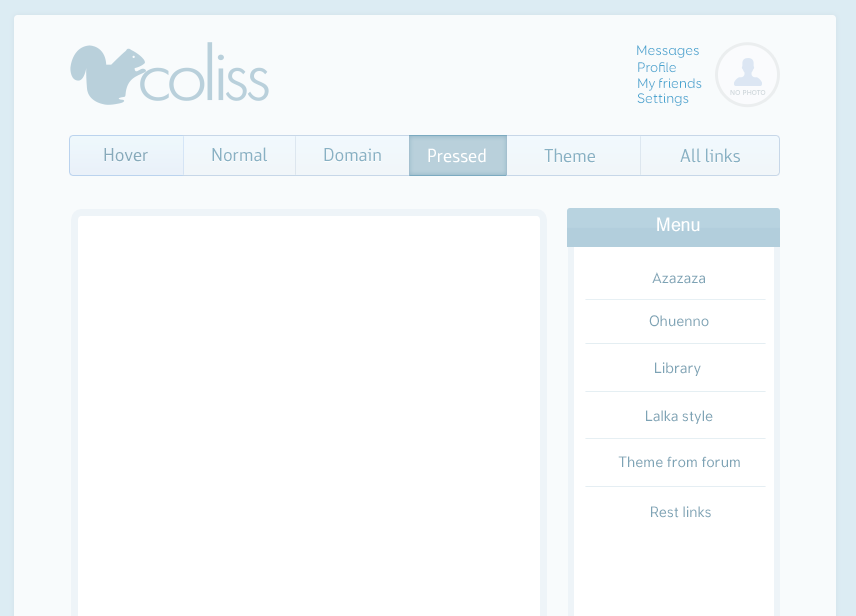Click the Menu sidebar header
The height and width of the screenshot is (616, 856).
(x=673, y=227)
